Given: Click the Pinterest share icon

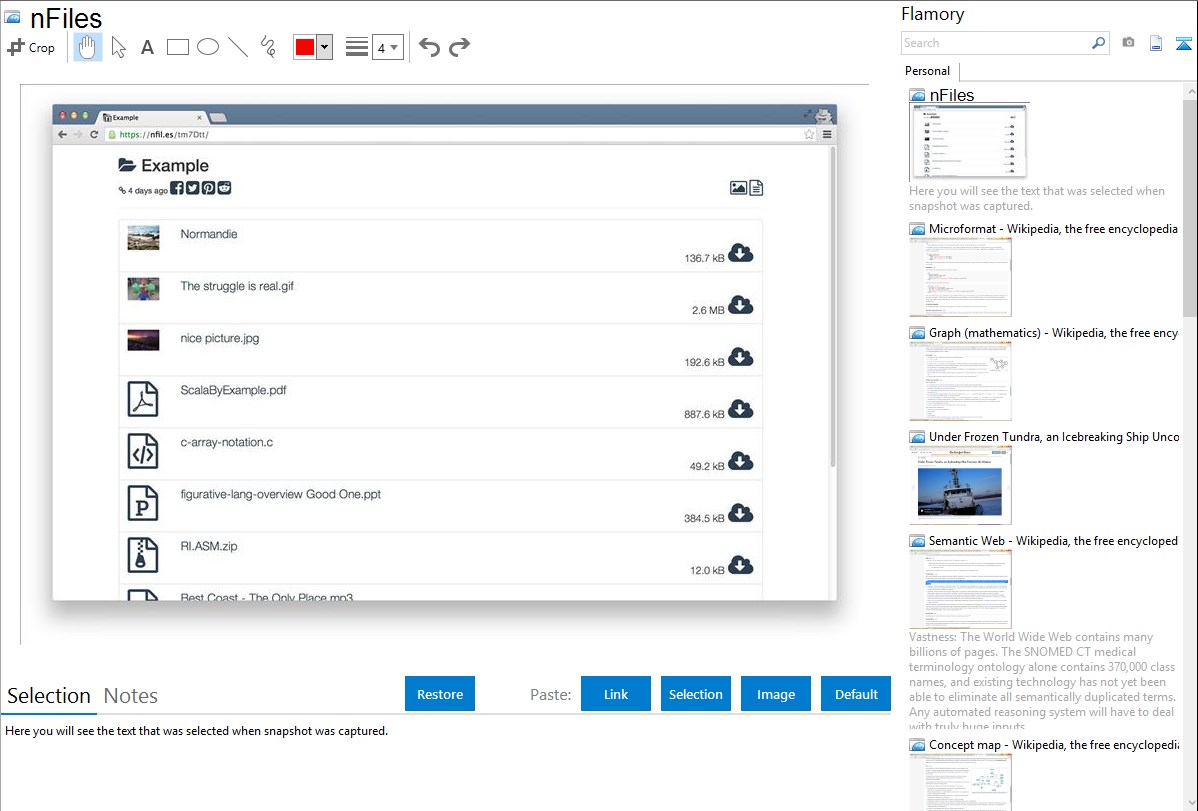Looking at the screenshot, I should (208, 188).
